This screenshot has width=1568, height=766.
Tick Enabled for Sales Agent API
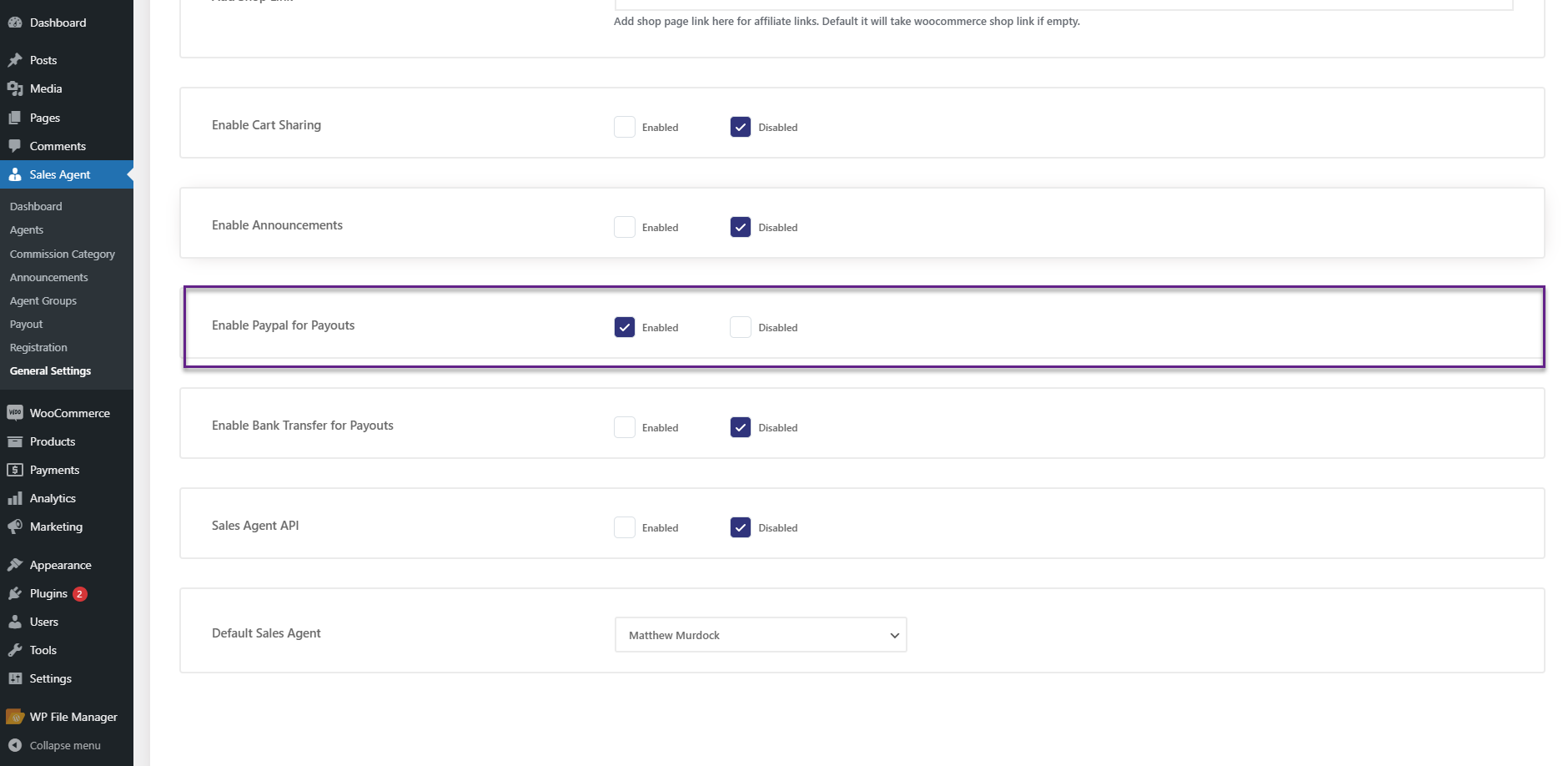[x=625, y=527]
